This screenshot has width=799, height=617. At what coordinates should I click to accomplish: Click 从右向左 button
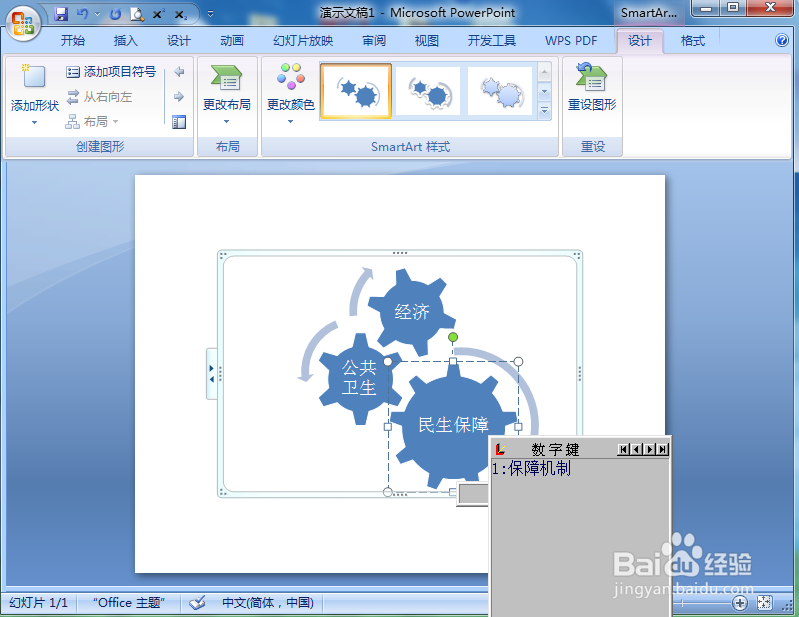pos(100,97)
